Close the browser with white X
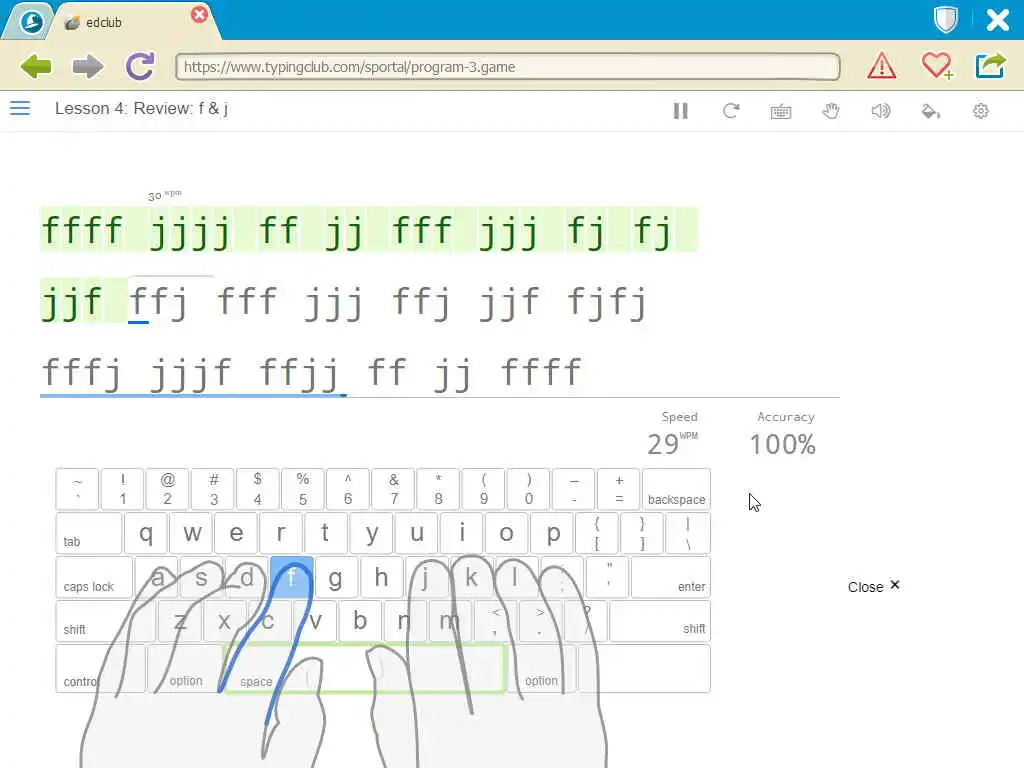Screen dimensions: 1024x768 click(x=997, y=20)
